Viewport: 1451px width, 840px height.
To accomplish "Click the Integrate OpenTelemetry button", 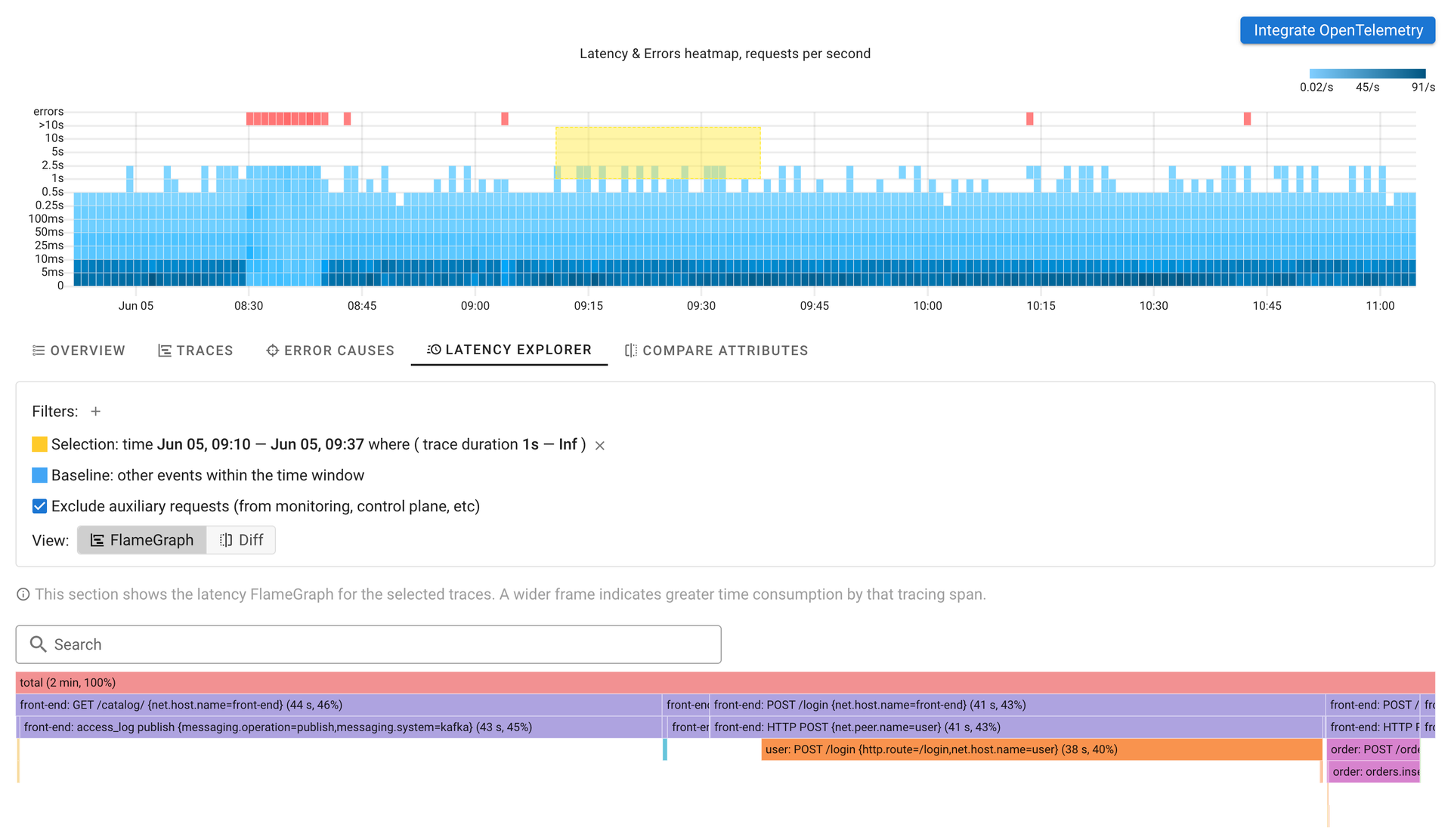I will (1337, 30).
